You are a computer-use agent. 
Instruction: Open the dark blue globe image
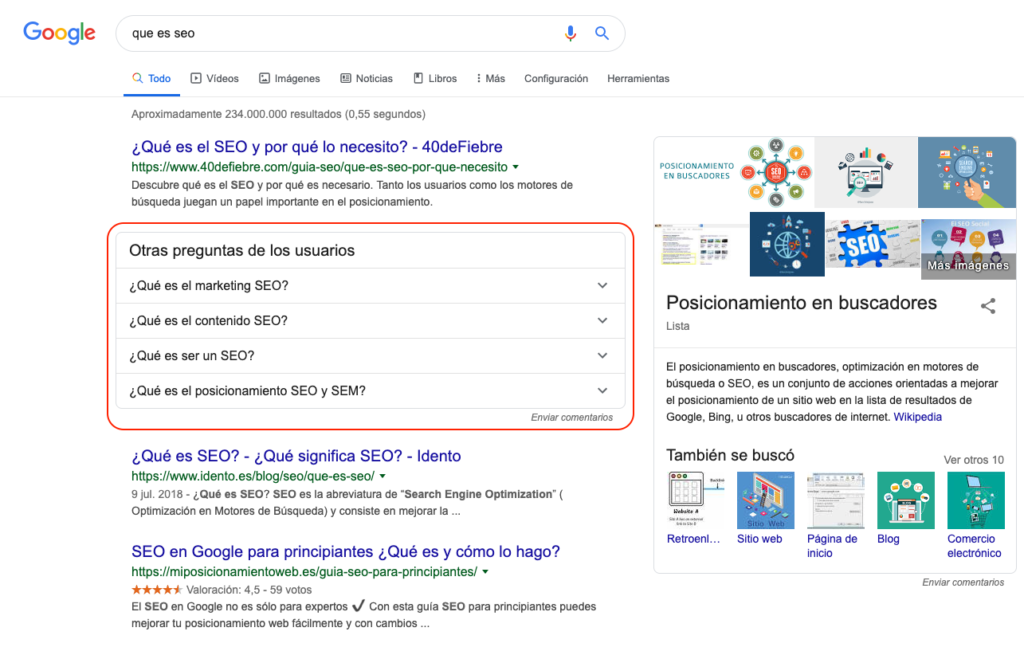pyautogui.click(x=787, y=244)
